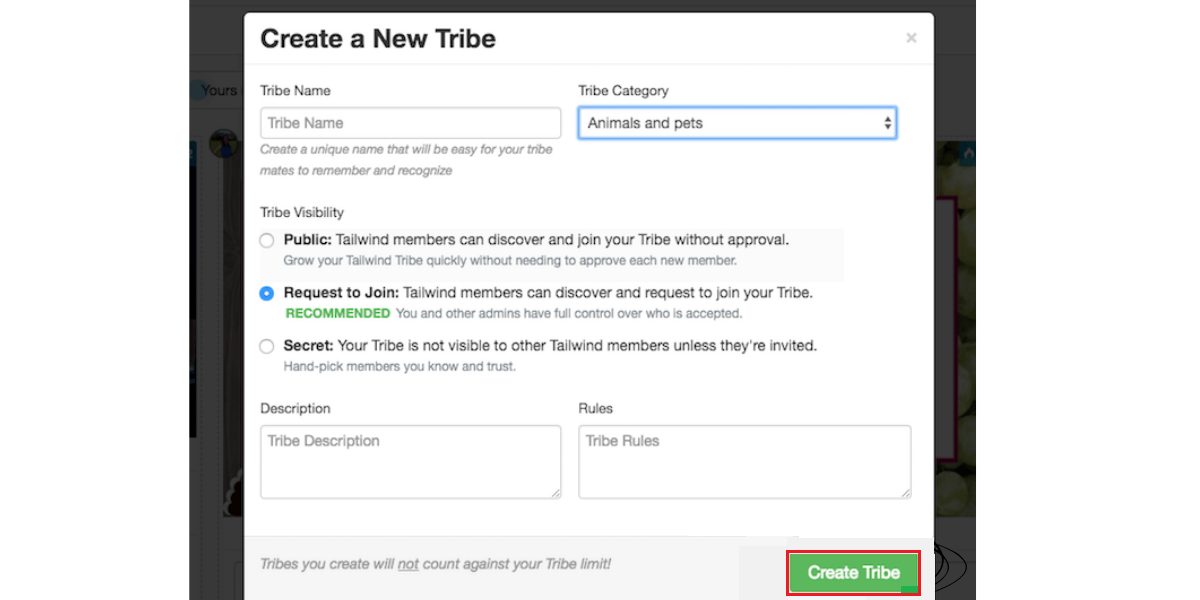
Task: Click the up-down arrows of Animals and pets
Action: [x=887, y=123]
